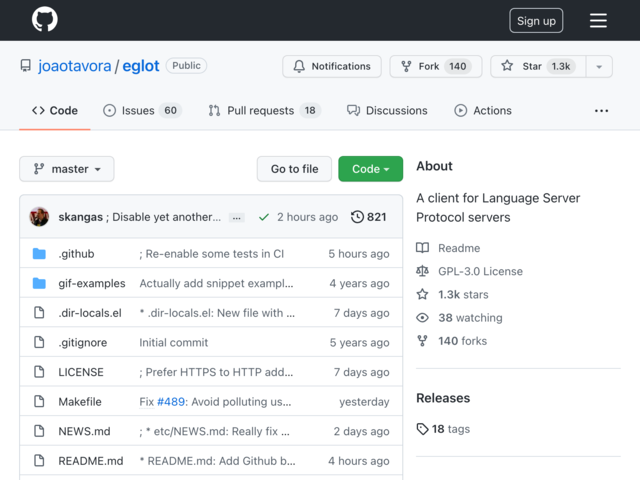The image size is (640, 480).
Task: Switch to the Issues tab
Action: pos(142,111)
